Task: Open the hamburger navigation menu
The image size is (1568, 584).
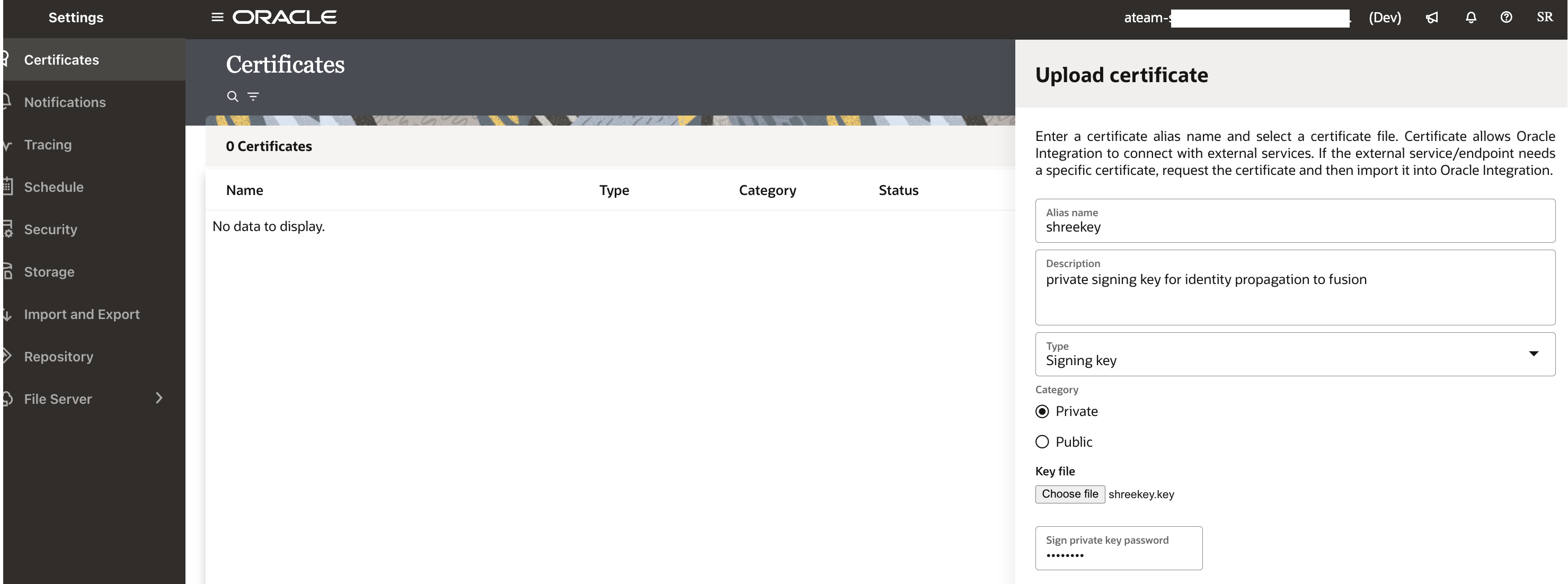Action: click(216, 17)
